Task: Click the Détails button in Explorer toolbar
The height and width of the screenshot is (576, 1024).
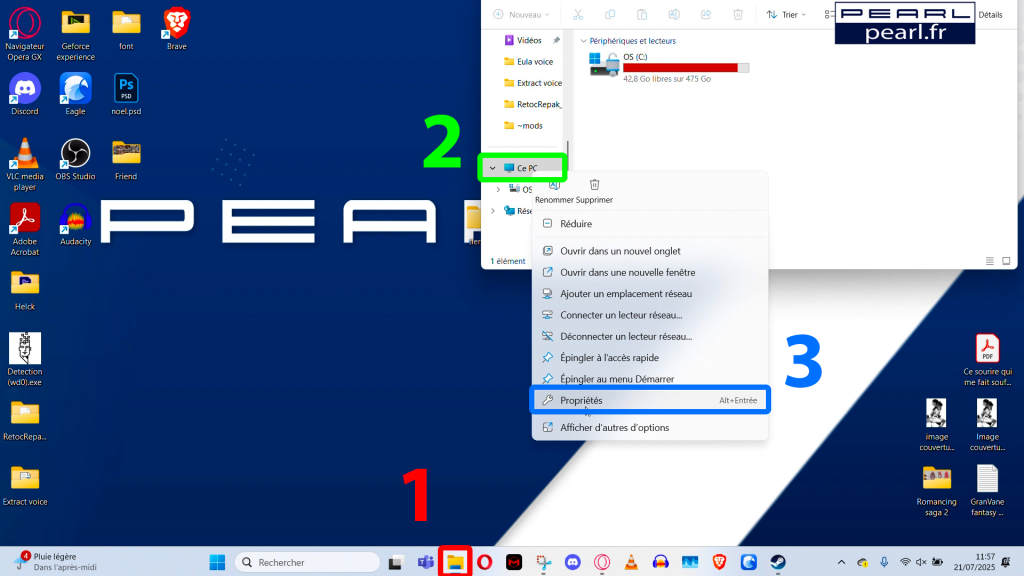Action: (990, 14)
